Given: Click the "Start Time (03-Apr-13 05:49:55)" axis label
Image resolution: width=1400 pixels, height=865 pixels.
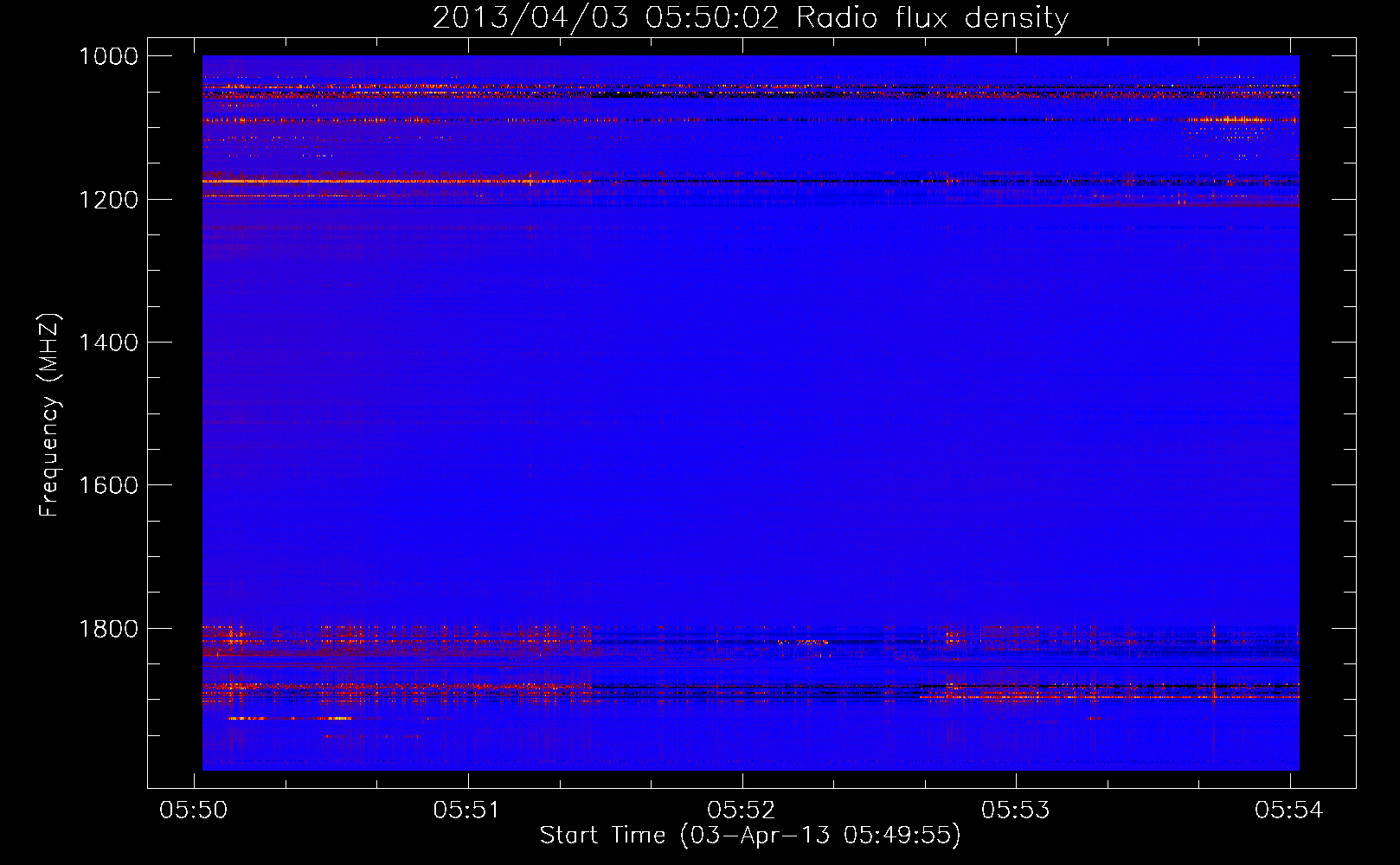Looking at the screenshot, I should point(750,836).
